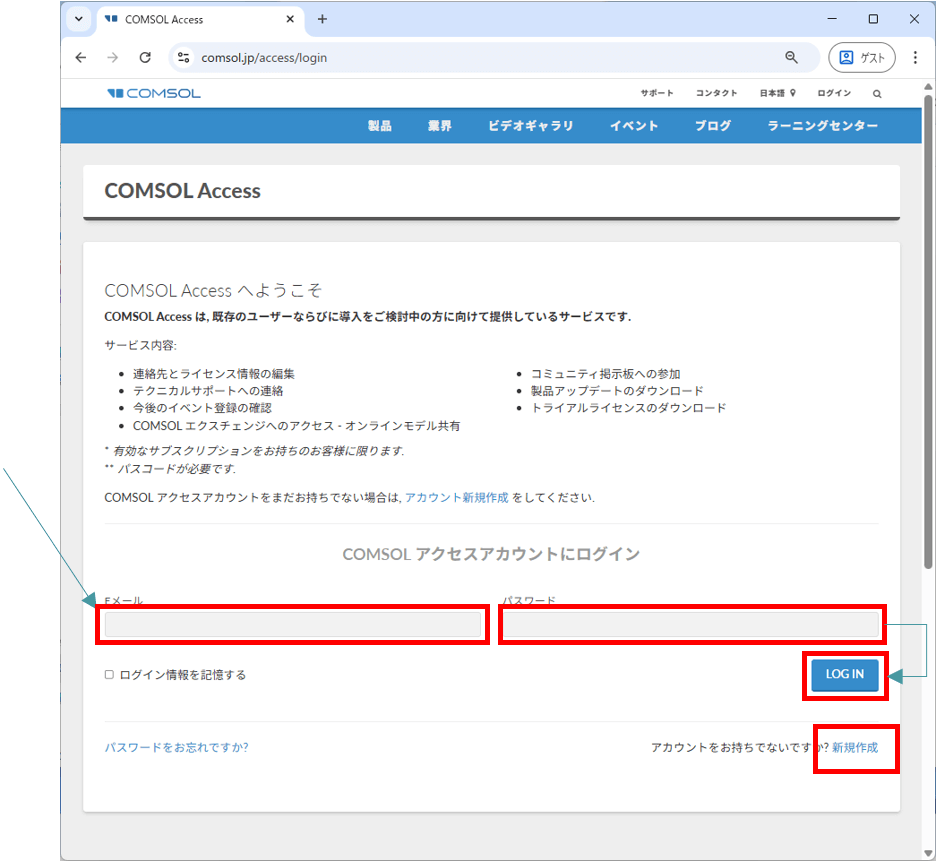
Task: Open the 日本語 language selector
Action: point(776,93)
